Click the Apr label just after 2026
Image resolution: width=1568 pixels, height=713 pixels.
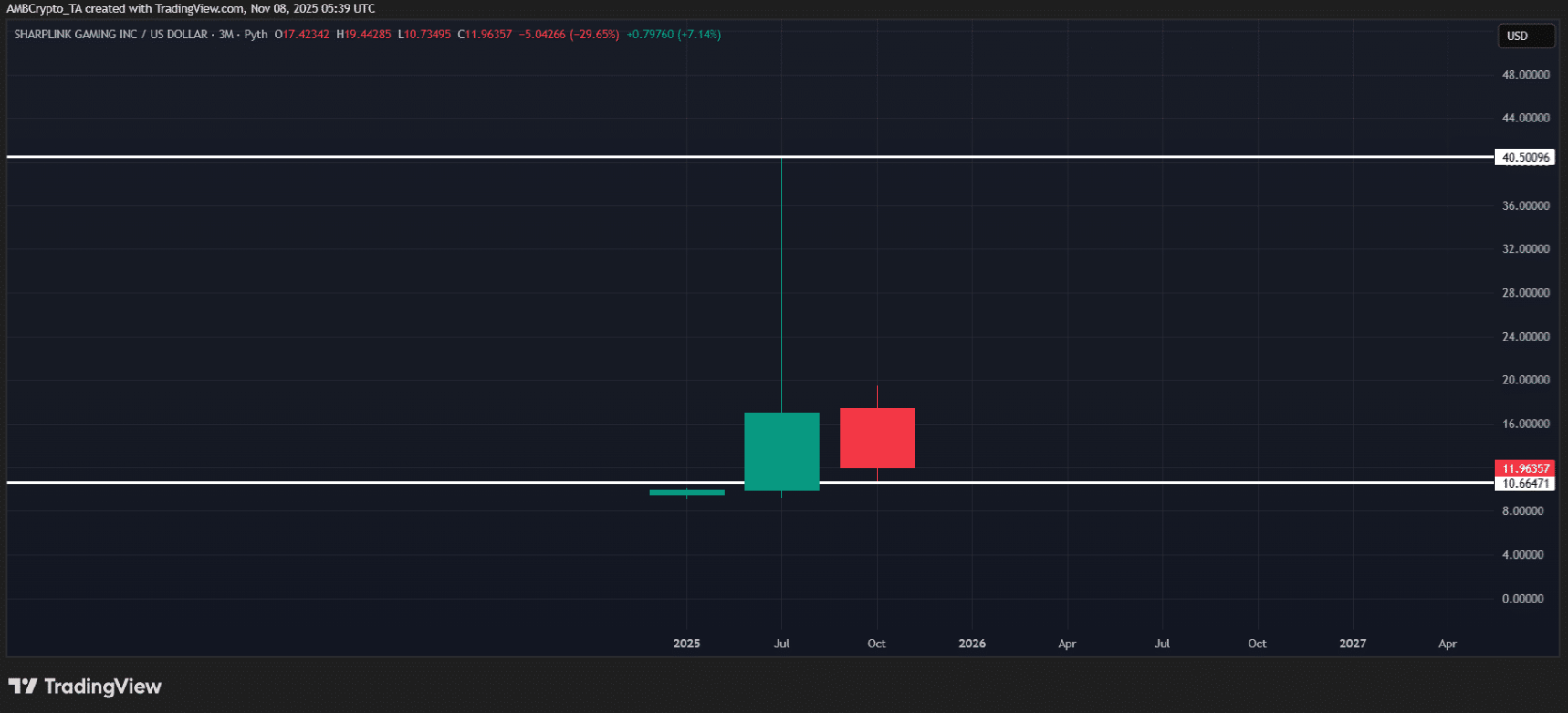pos(1067,644)
